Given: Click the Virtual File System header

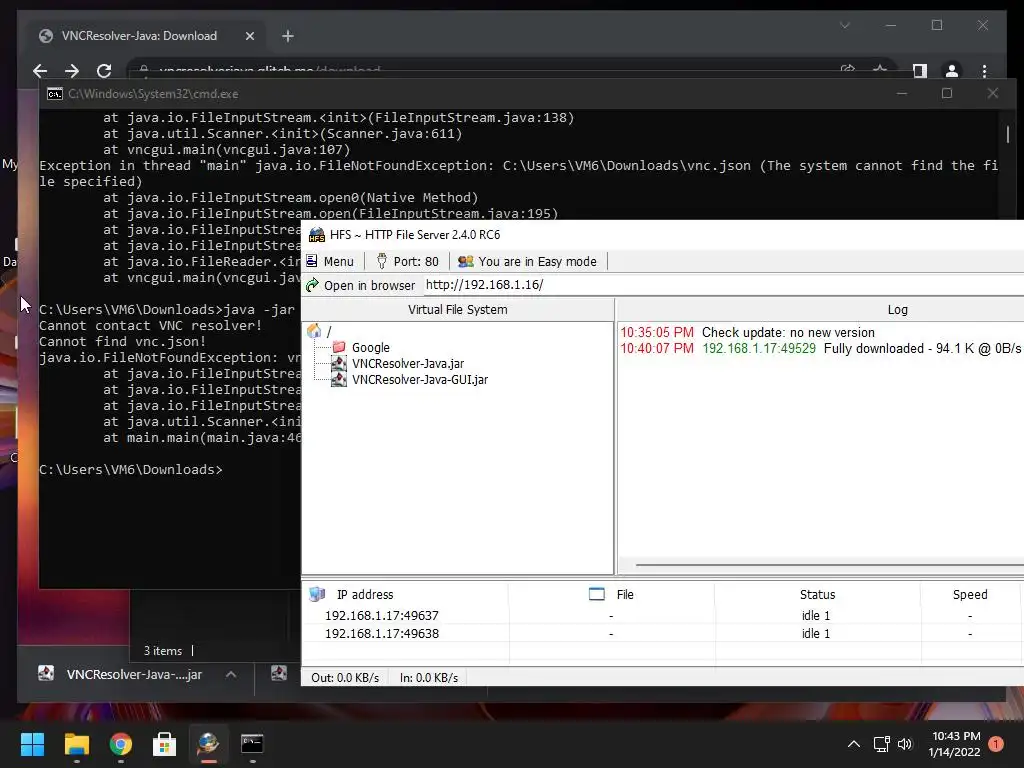Looking at the screenshot, I should click(457, 310).
